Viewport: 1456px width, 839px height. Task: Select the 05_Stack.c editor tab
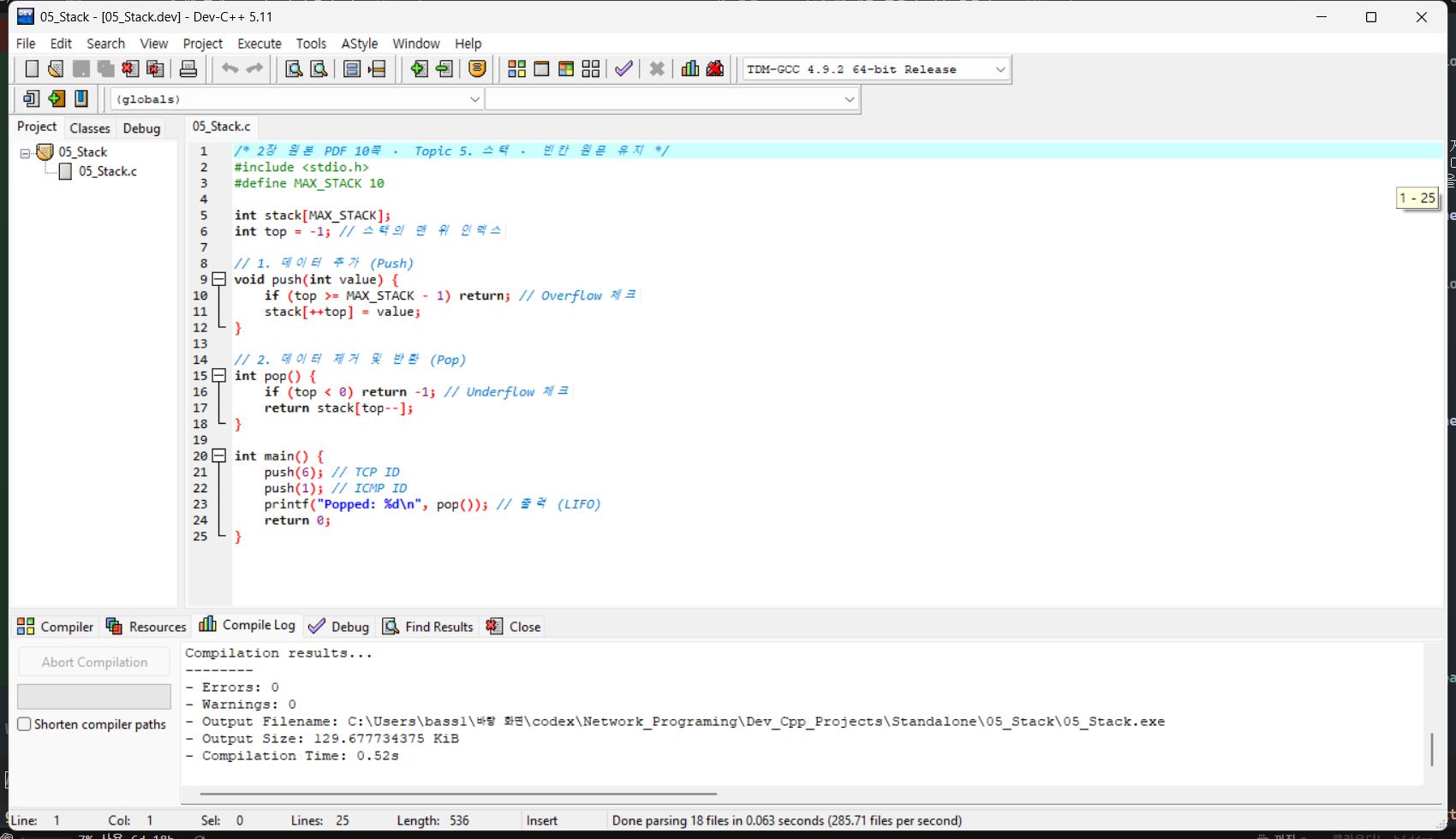pos(222,127)
